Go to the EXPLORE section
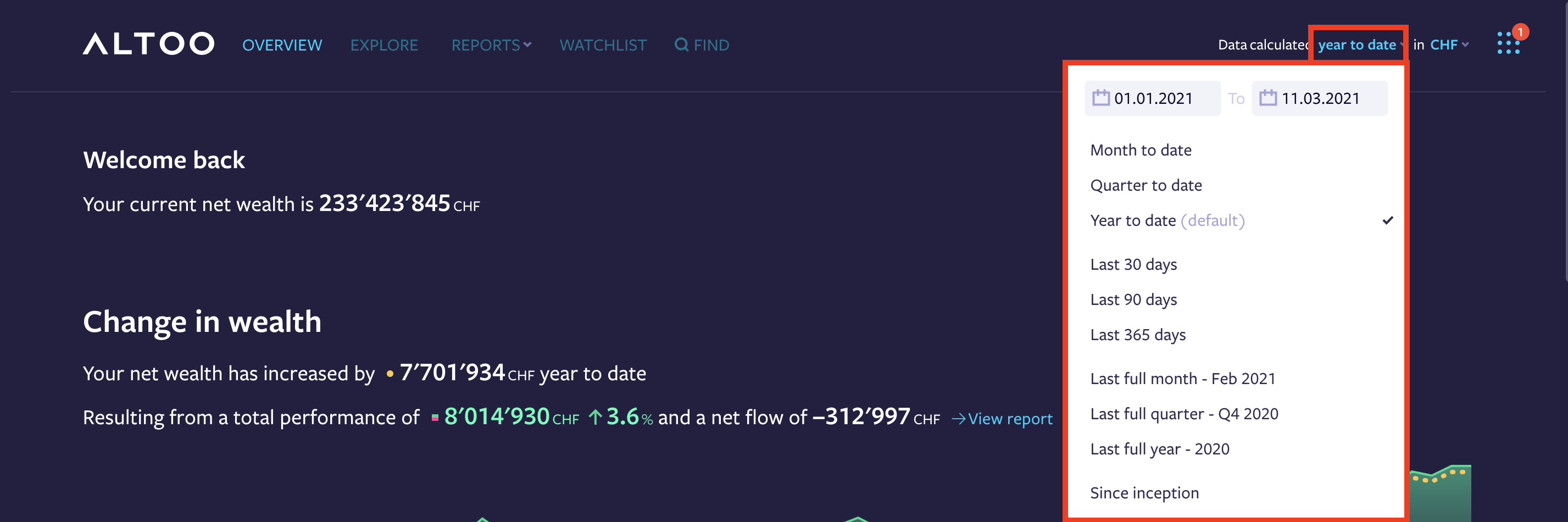1568x522 pixels. [x=384, y=45]
